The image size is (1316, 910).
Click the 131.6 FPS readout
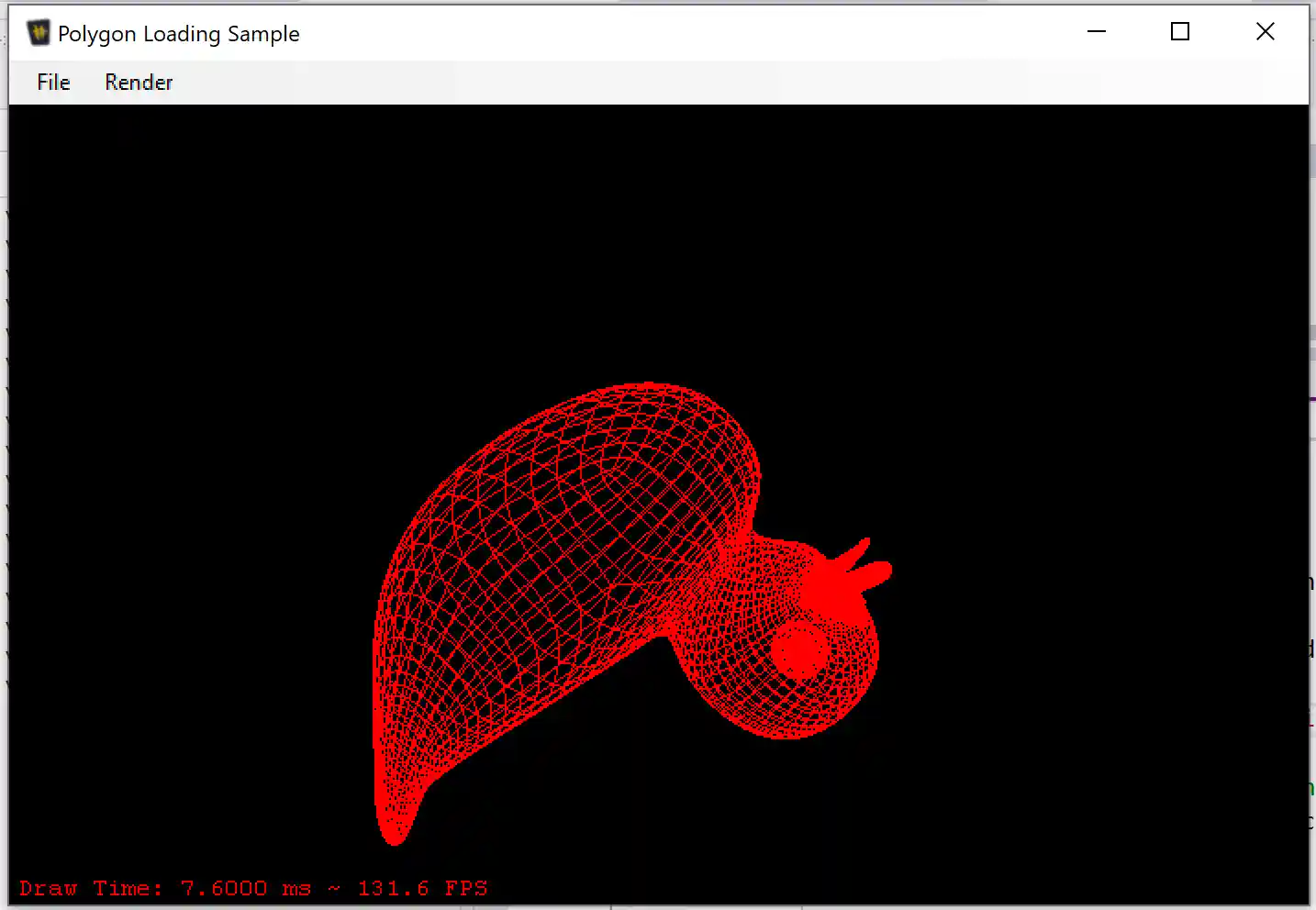[422, 888]
